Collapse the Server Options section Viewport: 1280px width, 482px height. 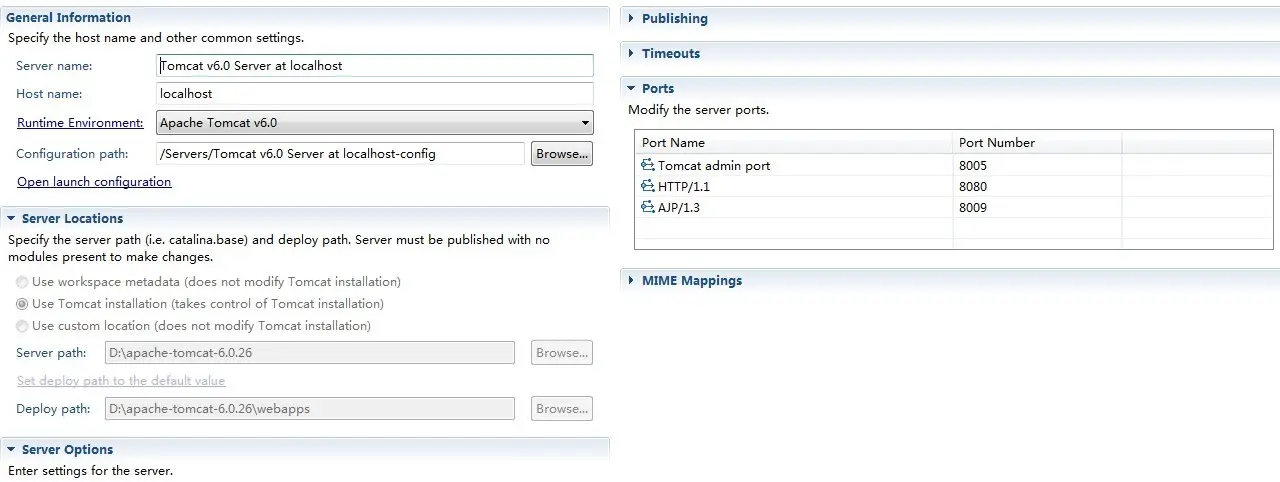click(x=11, y=450)
